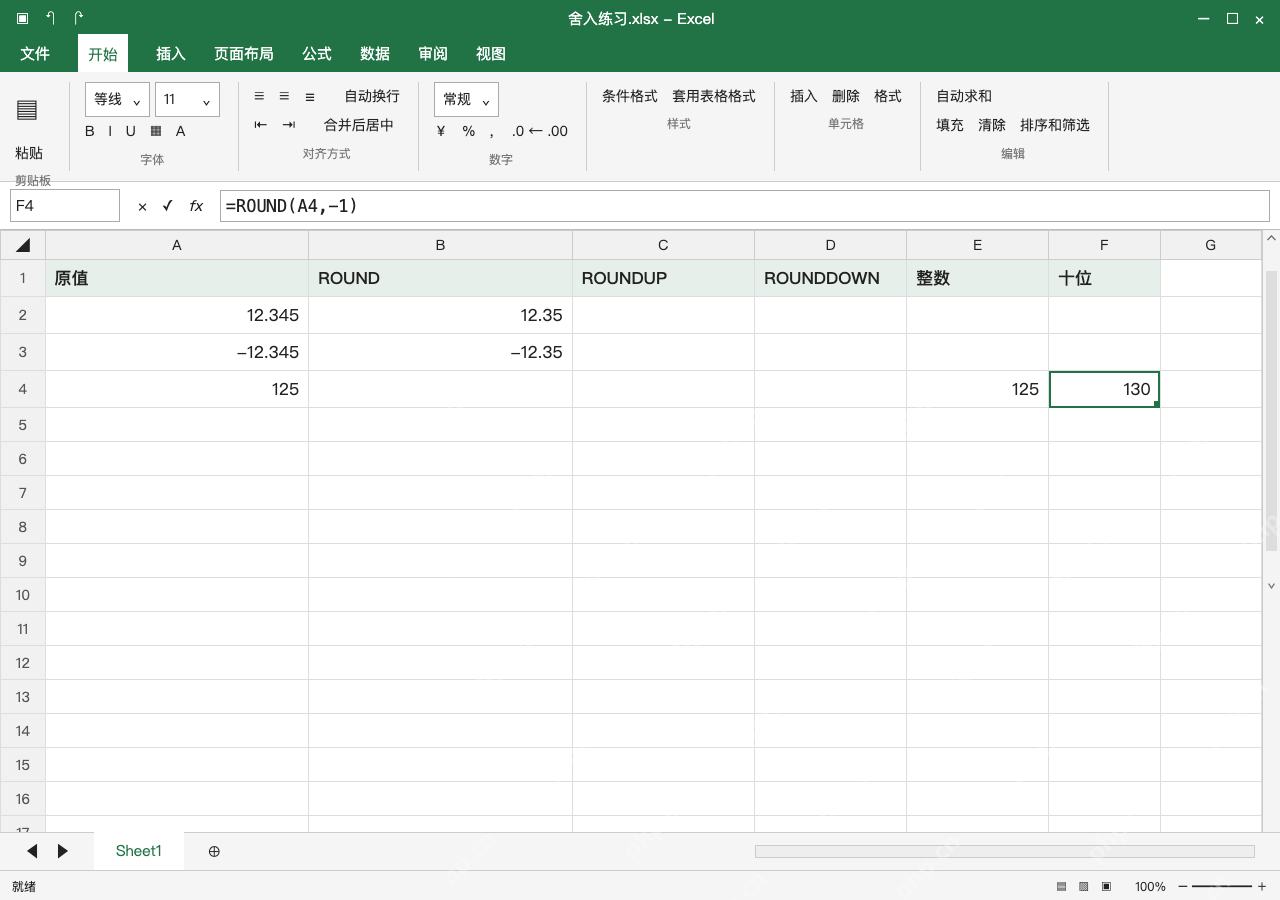Viewport: 1280px width, 900px height.
Task: Open the 排序和筛选 menu
Action: (x=1055, y=125)
